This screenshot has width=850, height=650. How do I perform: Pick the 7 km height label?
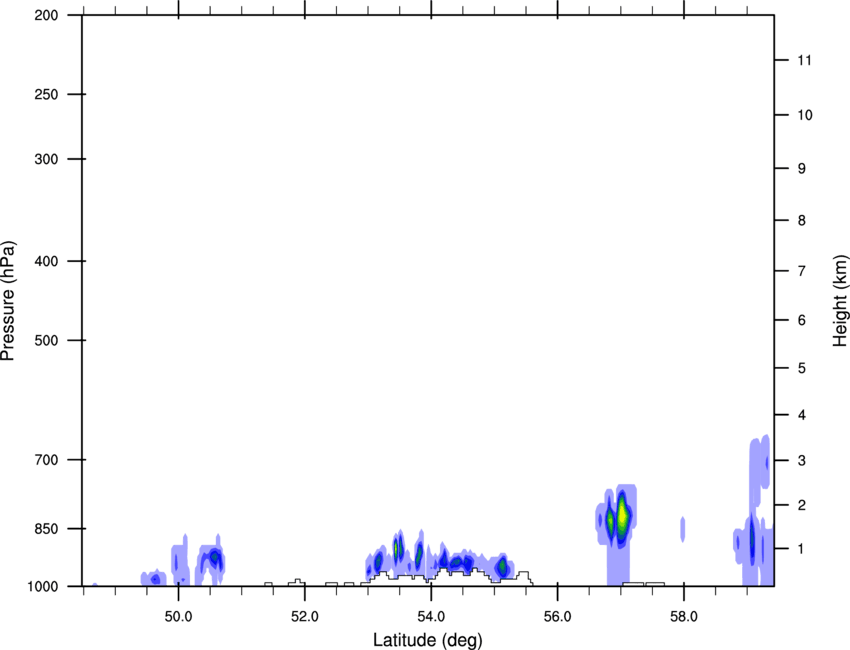pyautogui.click(x=802, y=271)
